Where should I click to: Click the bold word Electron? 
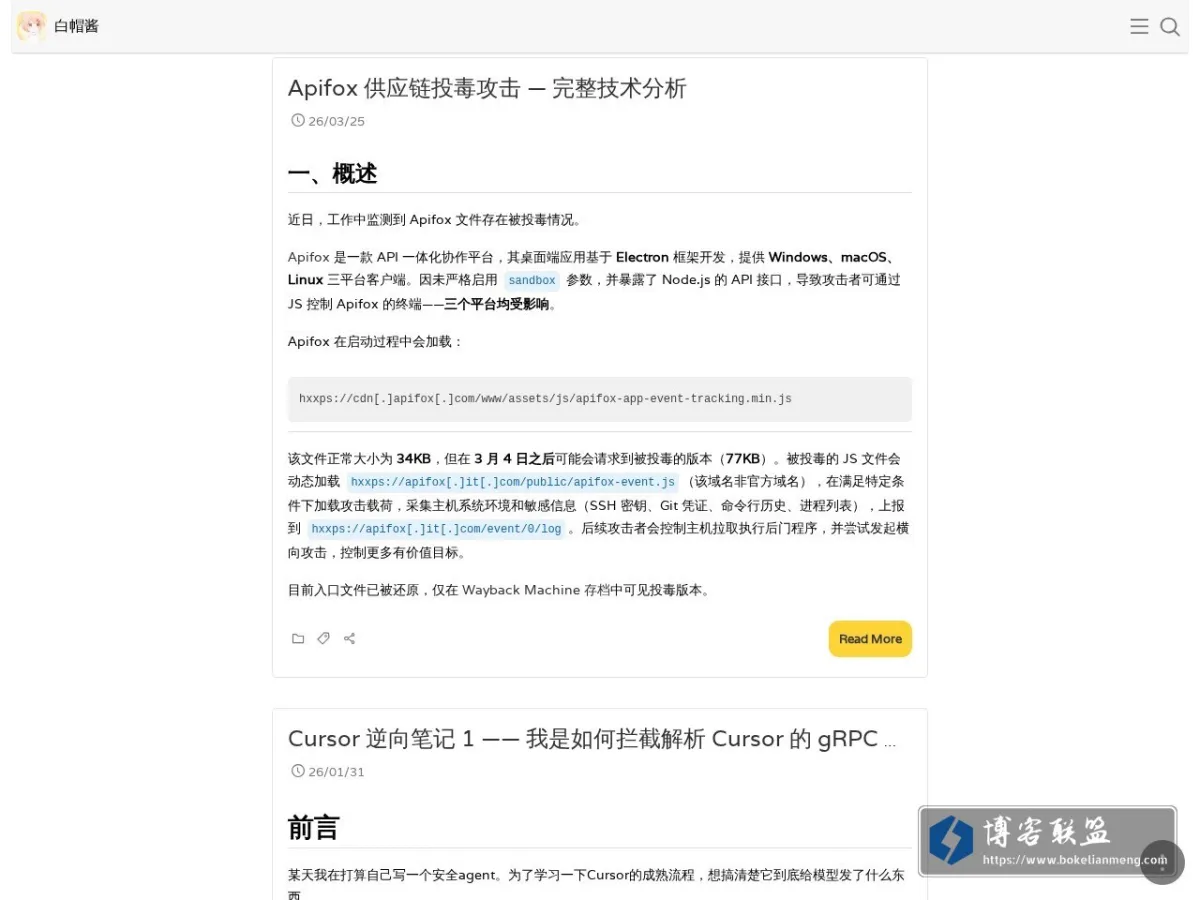[642, 257]
